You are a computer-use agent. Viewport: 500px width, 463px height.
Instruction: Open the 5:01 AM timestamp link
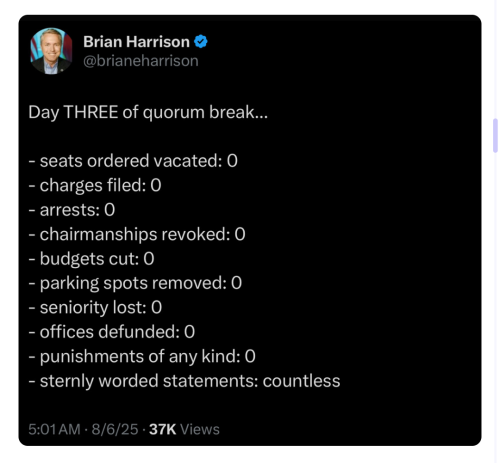tap(54, 429)
